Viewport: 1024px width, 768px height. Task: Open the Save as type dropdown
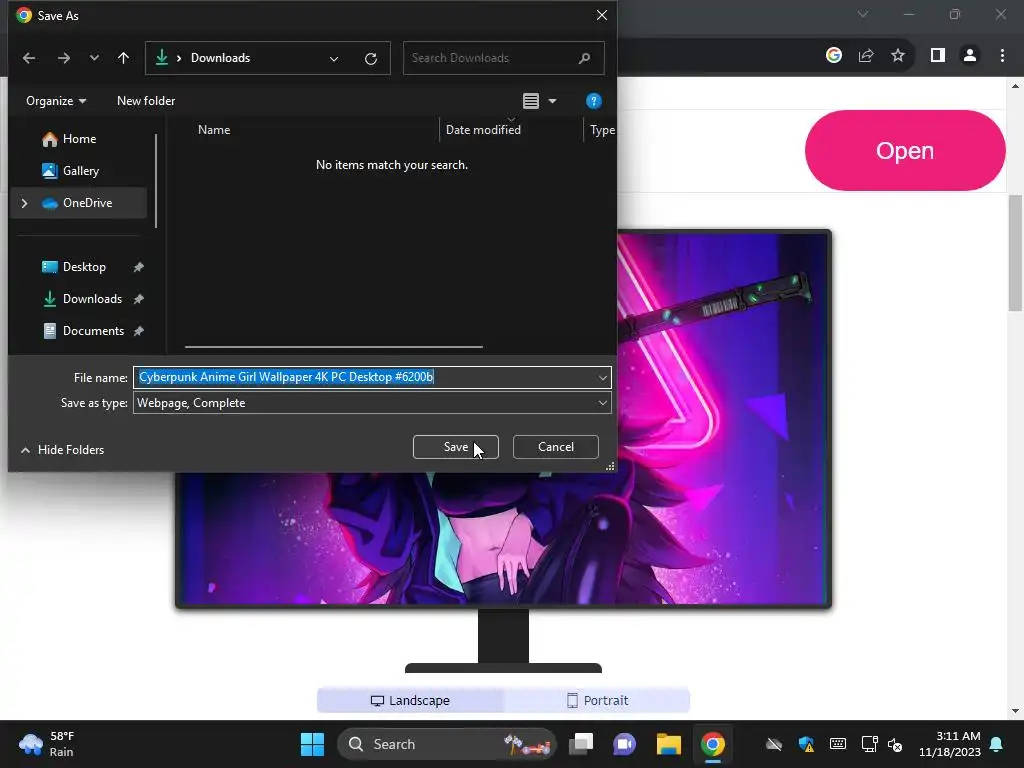[372, 403]
